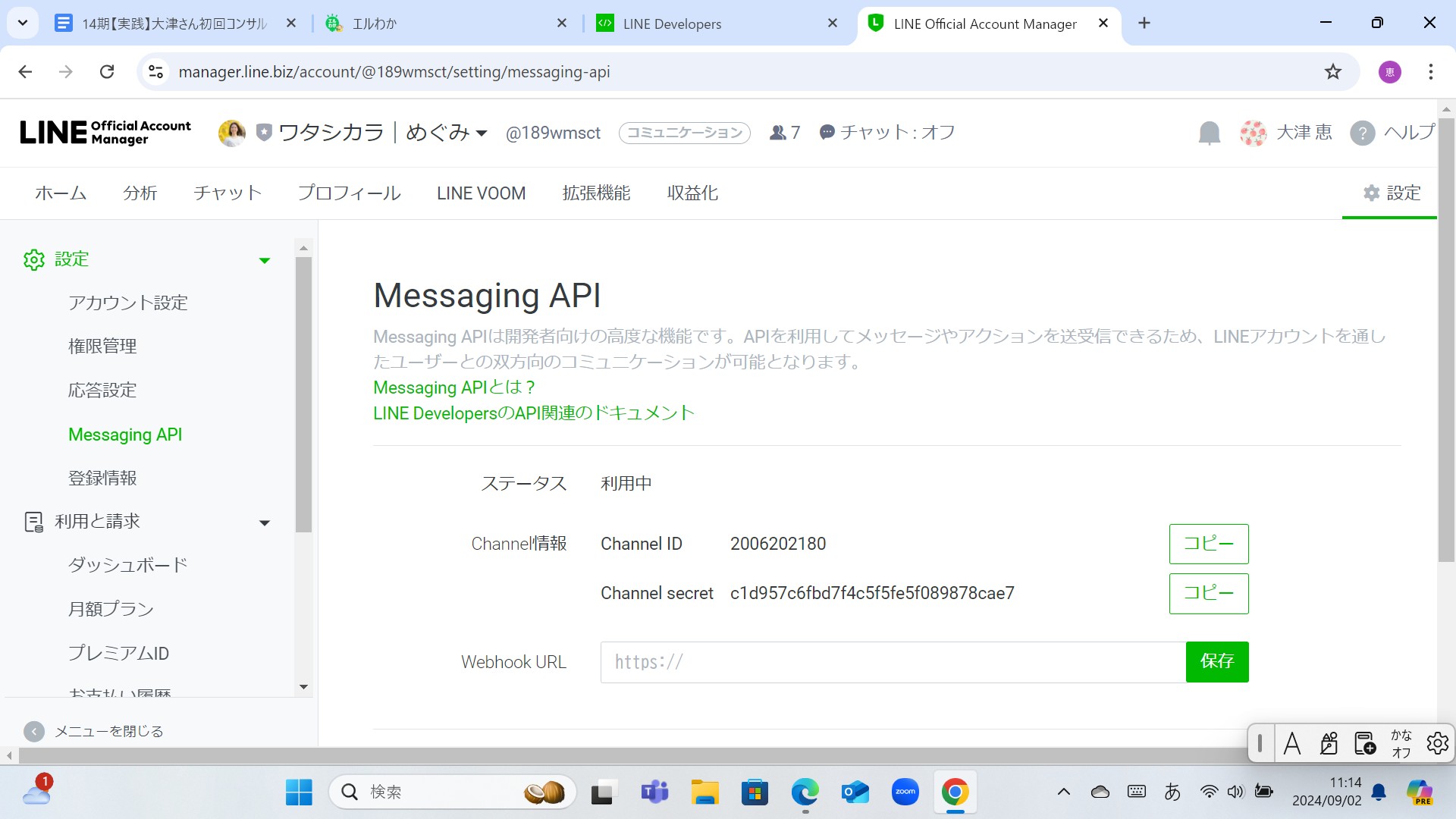1456x819 pixels.
Task: Copy the Channel secret
Action: coord(1209,593)
